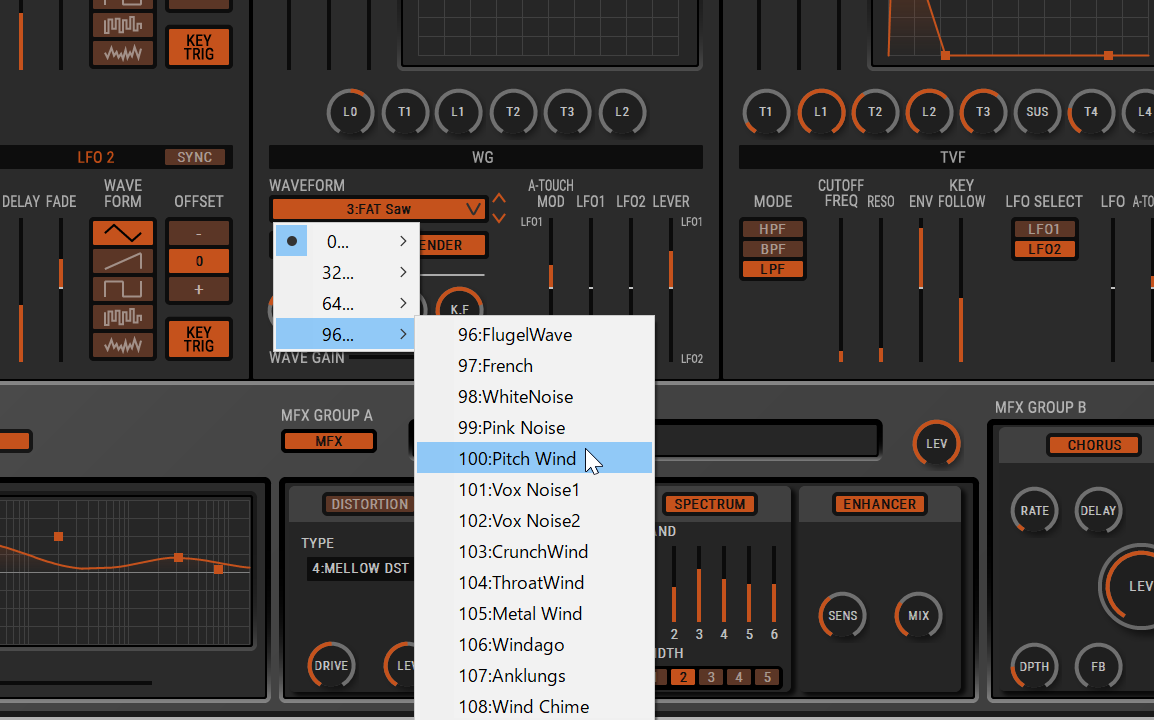Adjust the chorus DPTH knob

click(1034, 666)
